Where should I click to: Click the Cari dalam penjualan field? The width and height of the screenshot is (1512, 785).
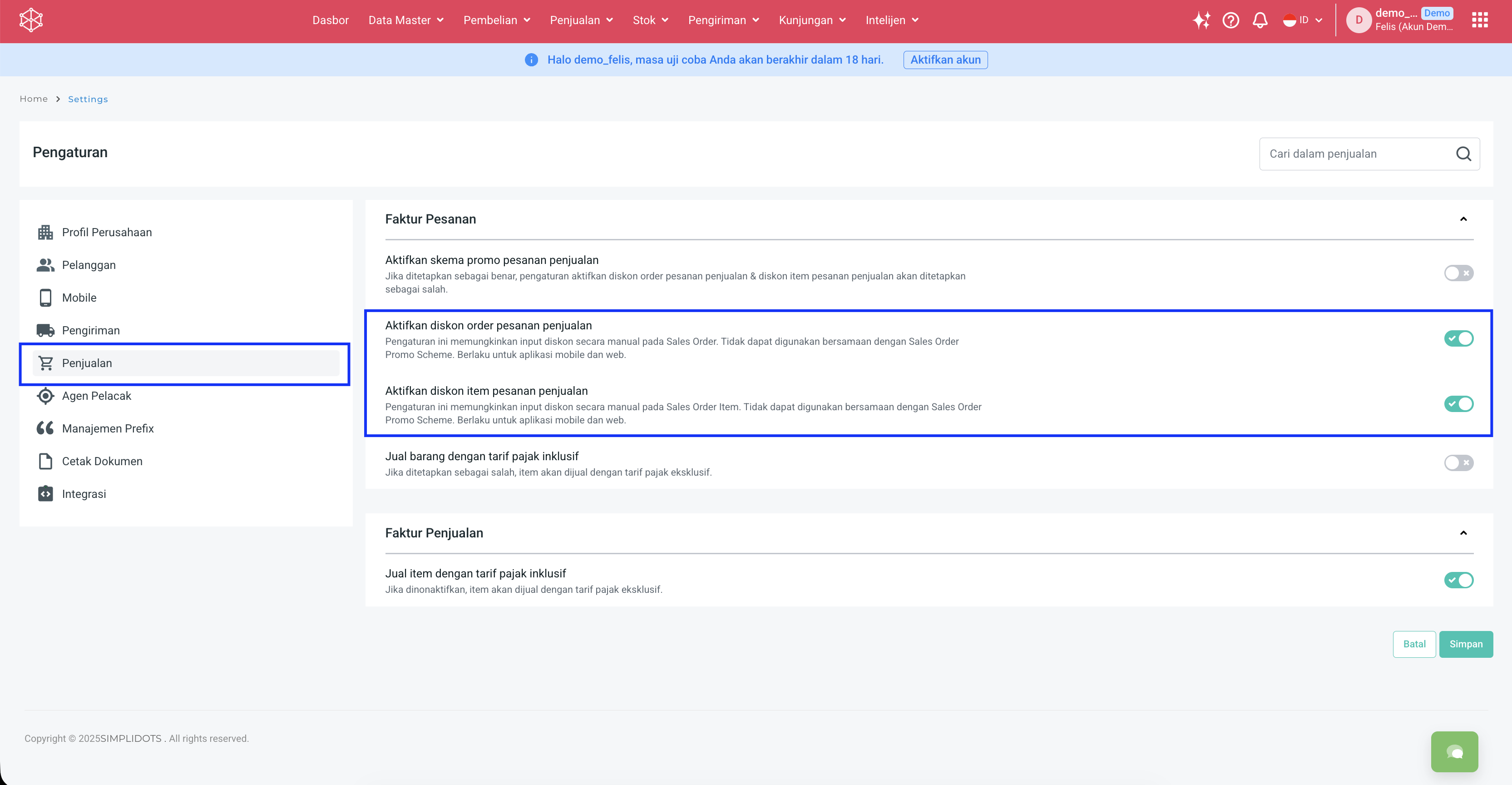1356,154
